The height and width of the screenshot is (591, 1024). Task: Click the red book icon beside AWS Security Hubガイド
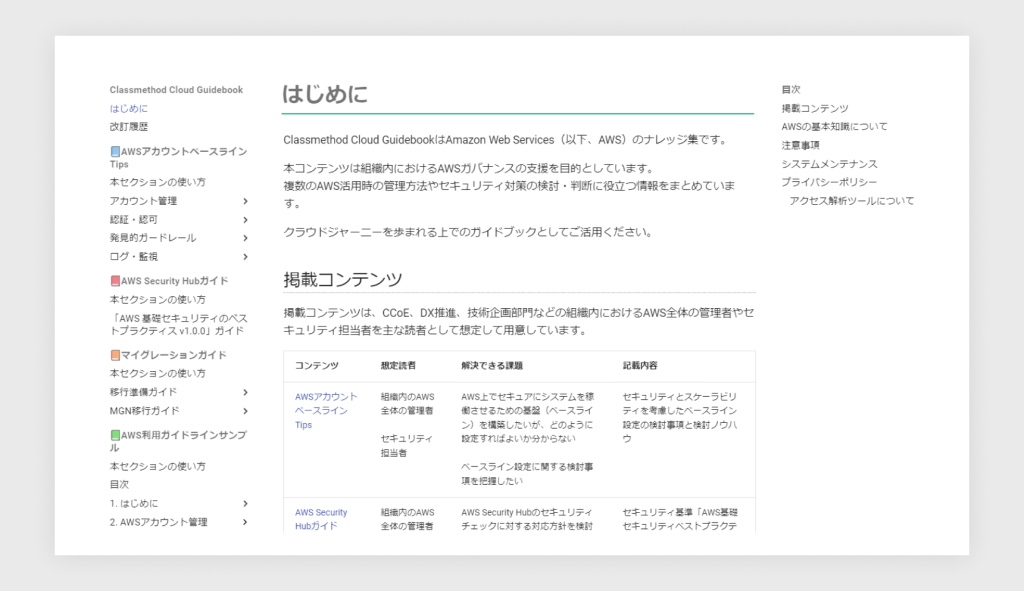(115, 281)
